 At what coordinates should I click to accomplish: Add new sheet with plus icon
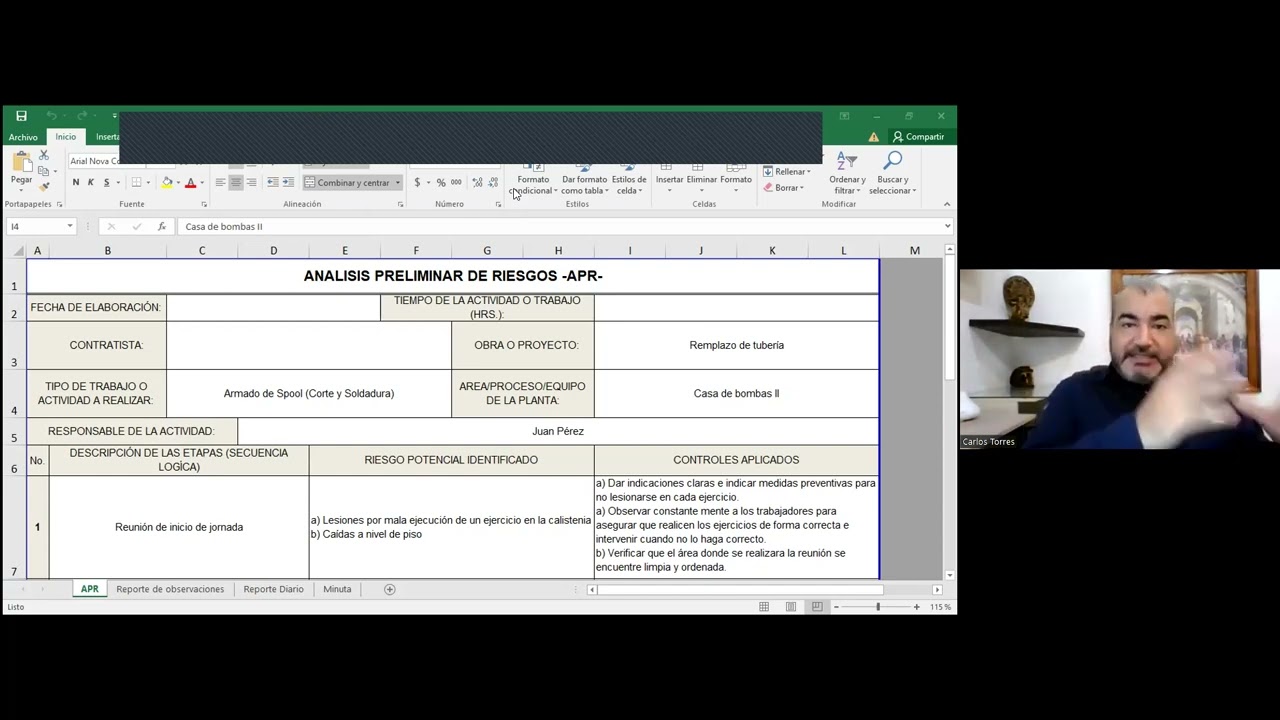pyautogui.click(x=390, y=589)
